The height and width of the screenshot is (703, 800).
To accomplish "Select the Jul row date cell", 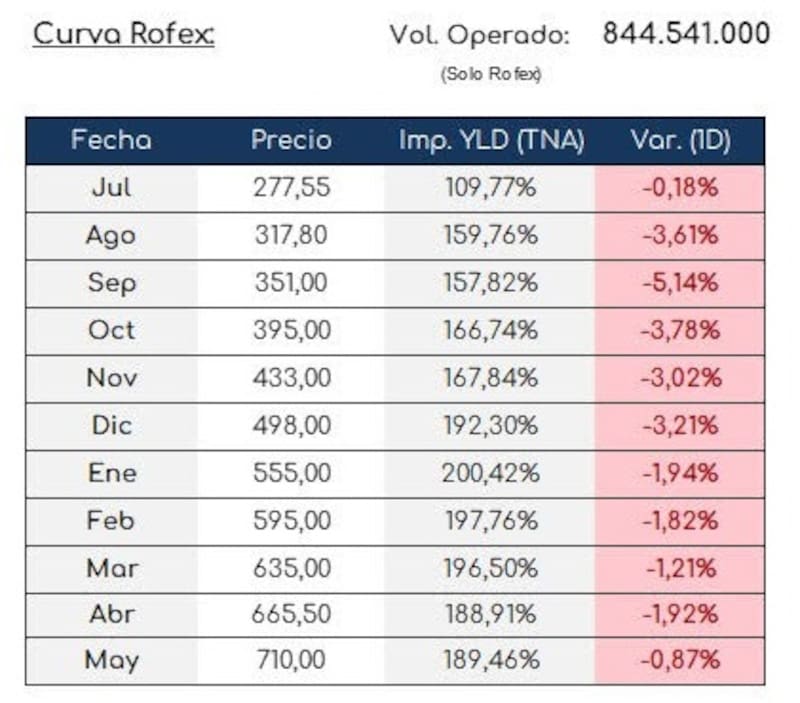I will click(x=111, y=188).
